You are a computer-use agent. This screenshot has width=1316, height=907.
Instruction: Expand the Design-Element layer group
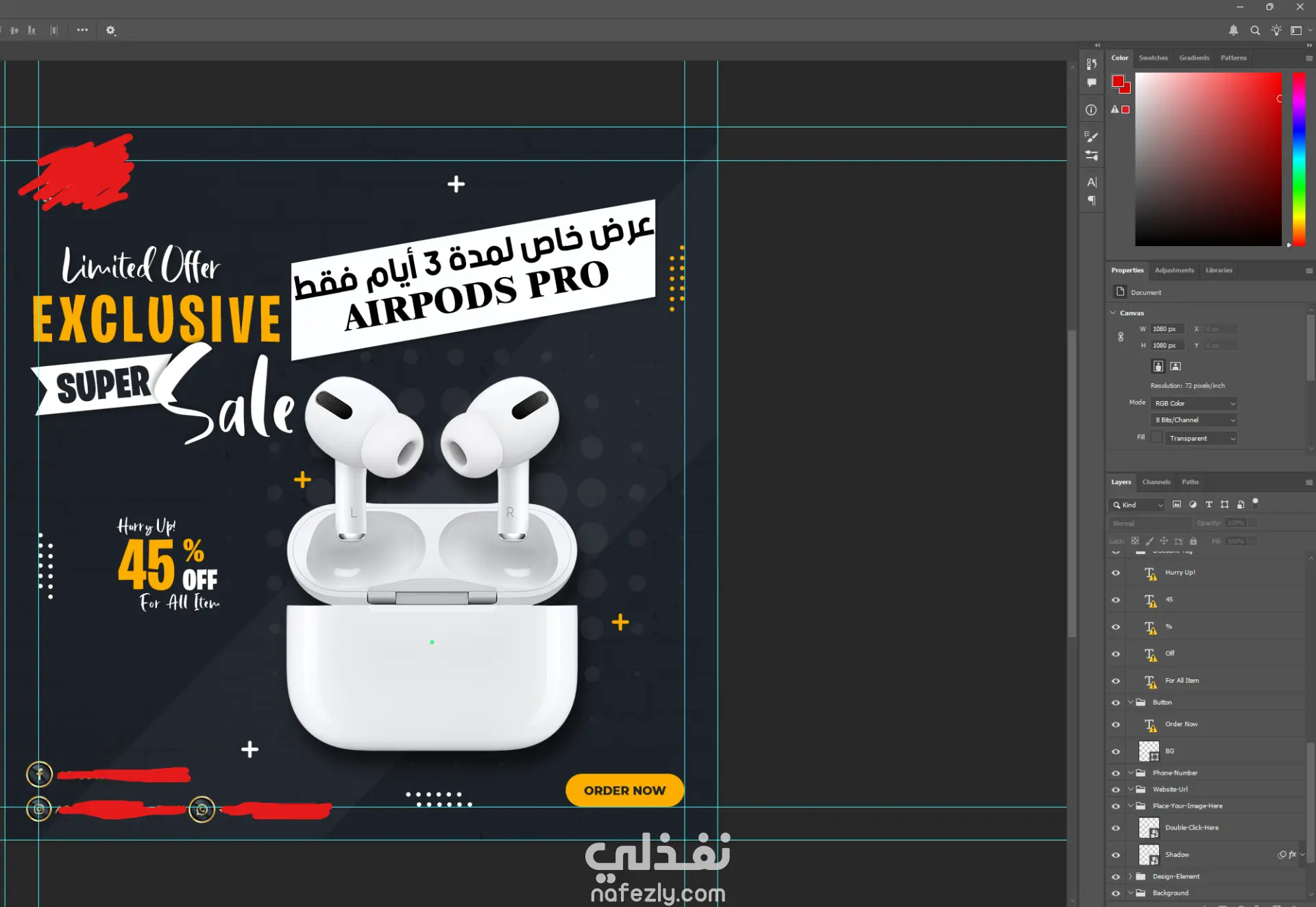(x=1130, y=876)
